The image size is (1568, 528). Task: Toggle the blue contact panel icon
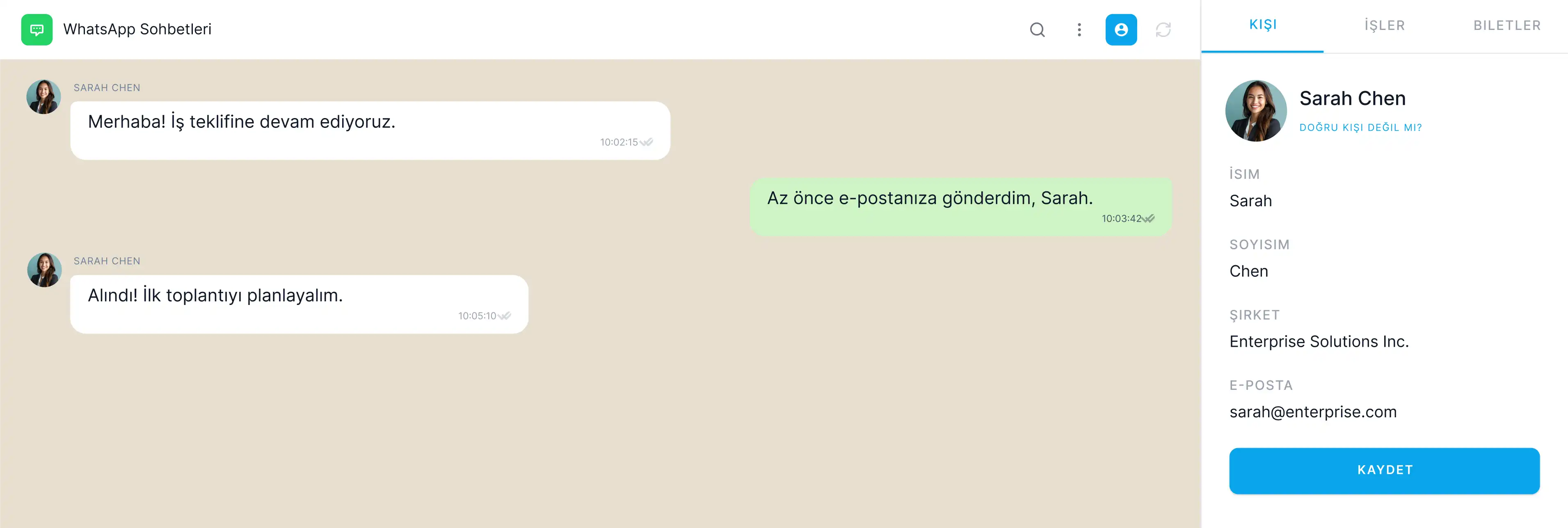pos(1121,30)
